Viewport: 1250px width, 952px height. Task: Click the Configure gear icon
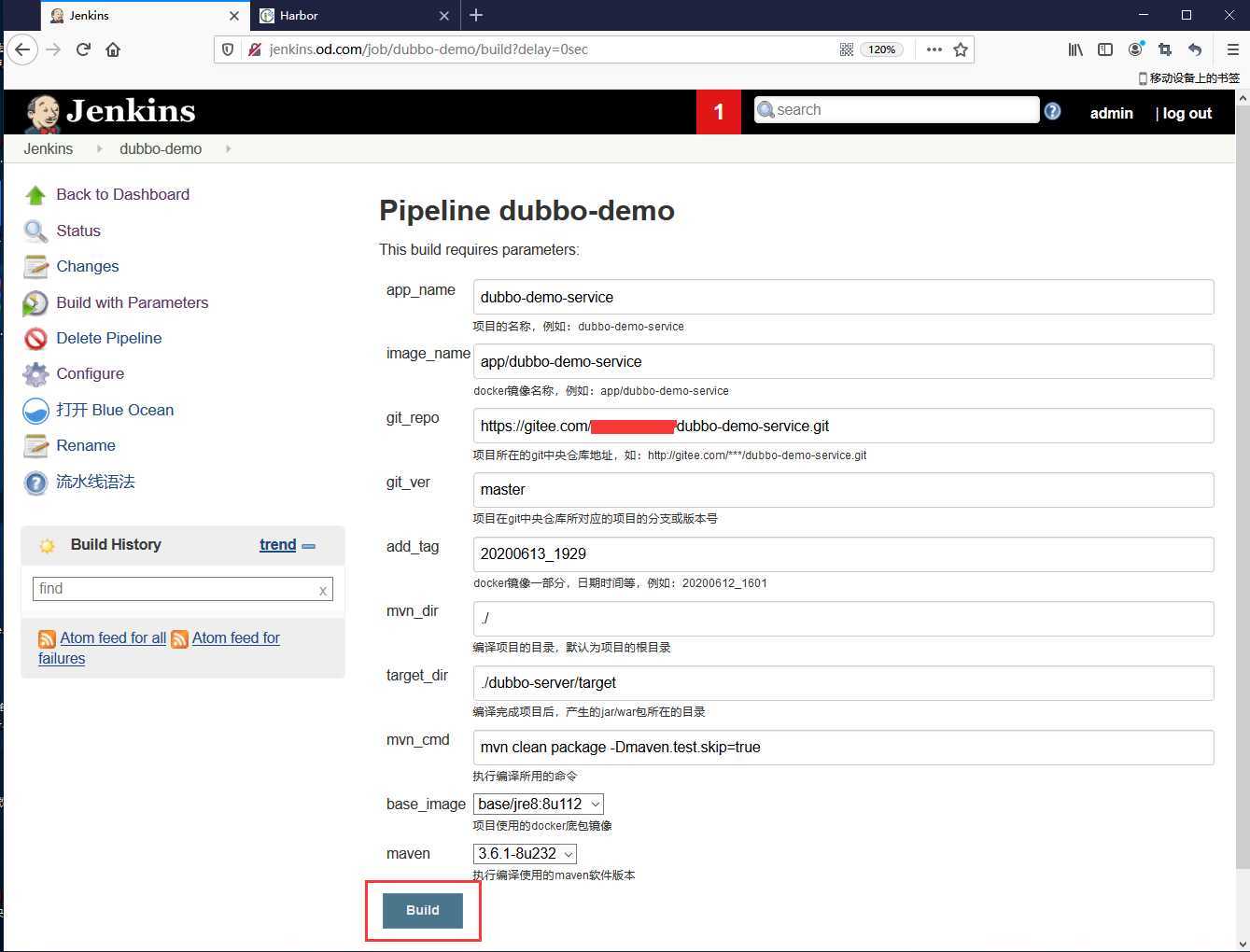(35, 374)
